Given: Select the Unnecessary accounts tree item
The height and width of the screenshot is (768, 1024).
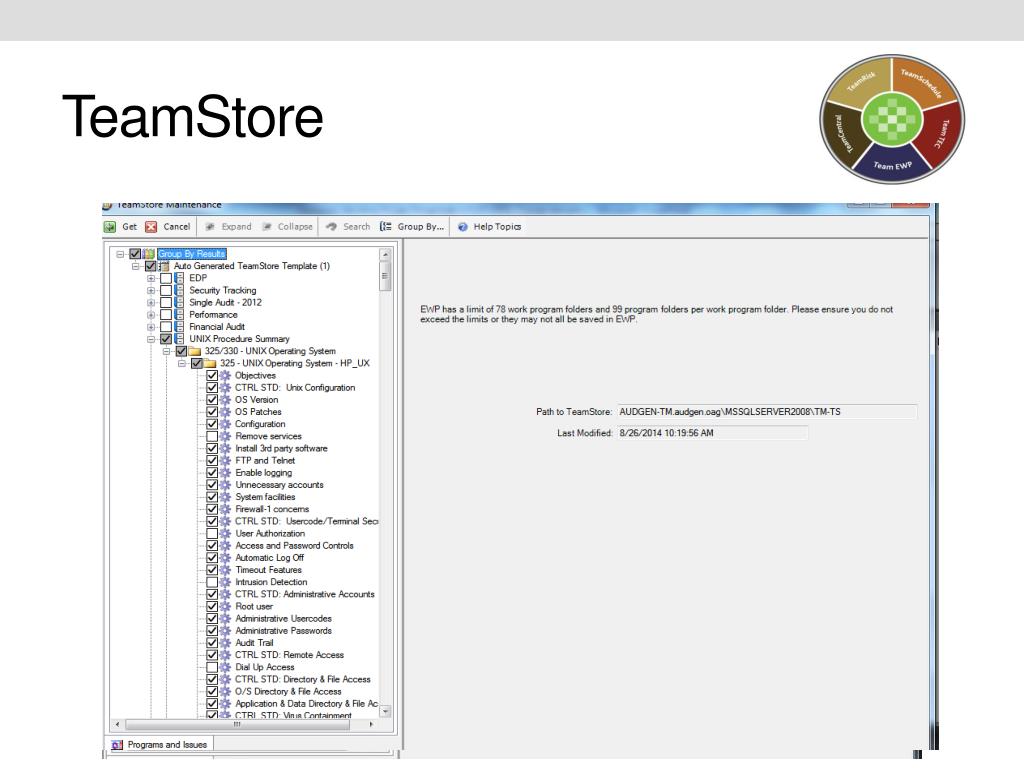Looking at the screenshot, I should [279, 485].
